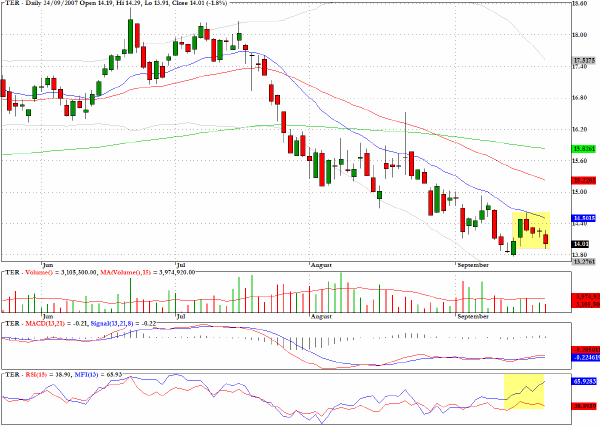The width and height of the screenshot is (600, 428).
Task: Select the 15.00 price axis label
Action: (579, 192)
